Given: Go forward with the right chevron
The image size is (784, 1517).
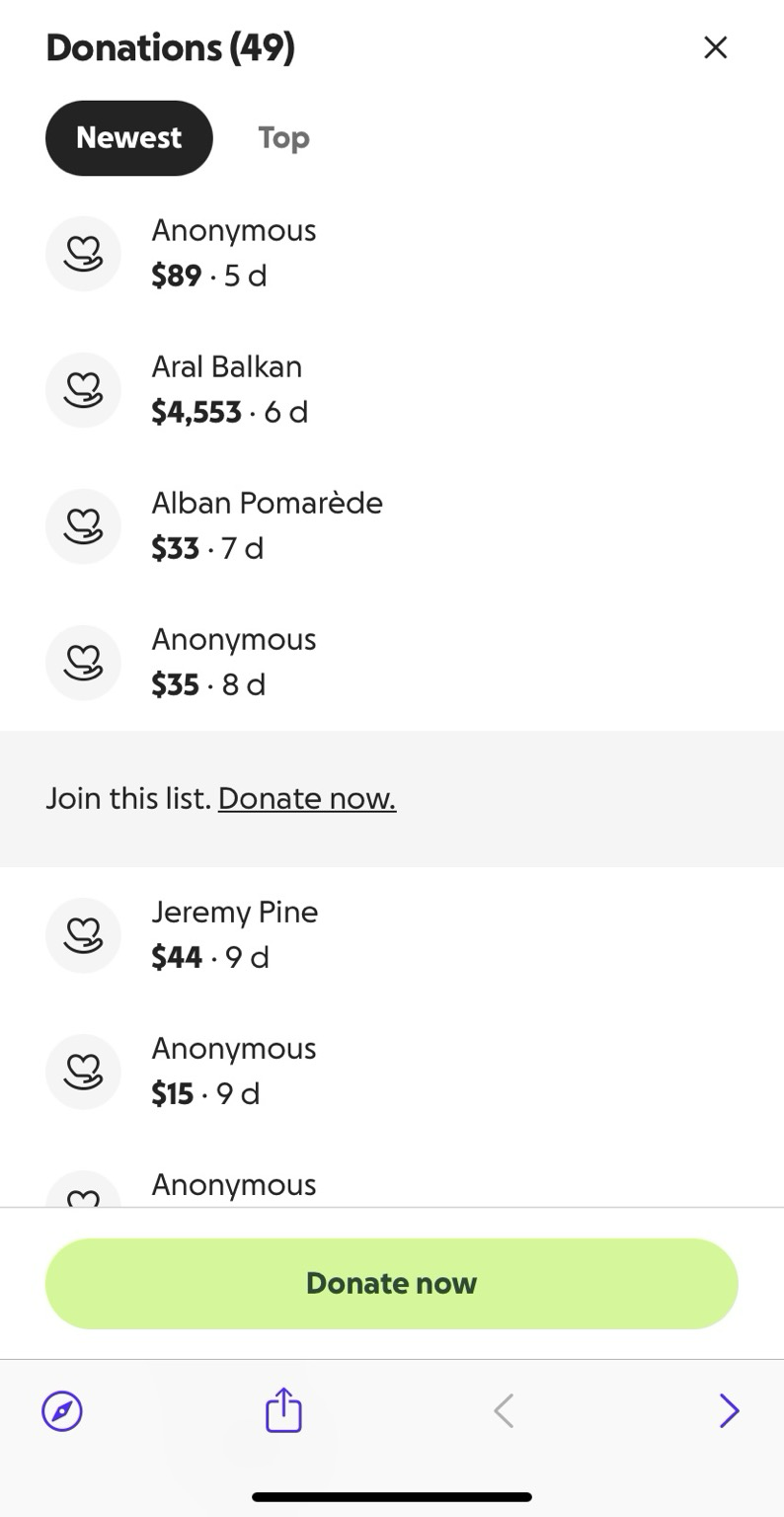Looking at the screenshot, I should [729, 1410].
